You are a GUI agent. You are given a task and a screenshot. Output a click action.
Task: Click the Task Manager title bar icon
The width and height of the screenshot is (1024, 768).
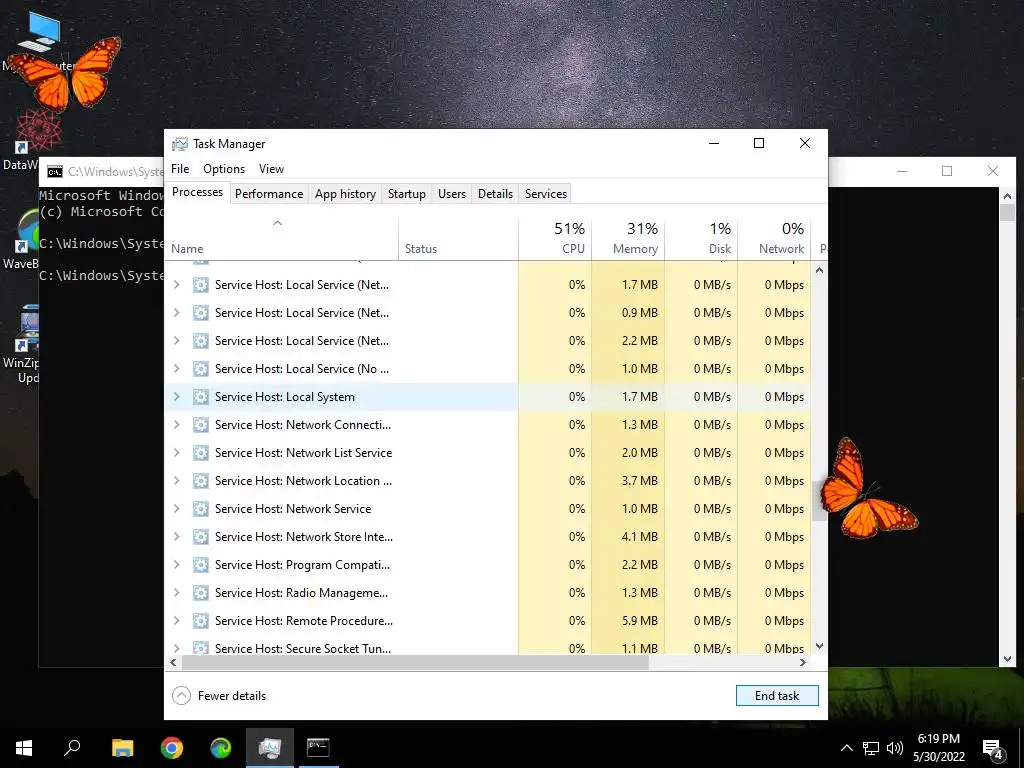[x=180, y=144]
